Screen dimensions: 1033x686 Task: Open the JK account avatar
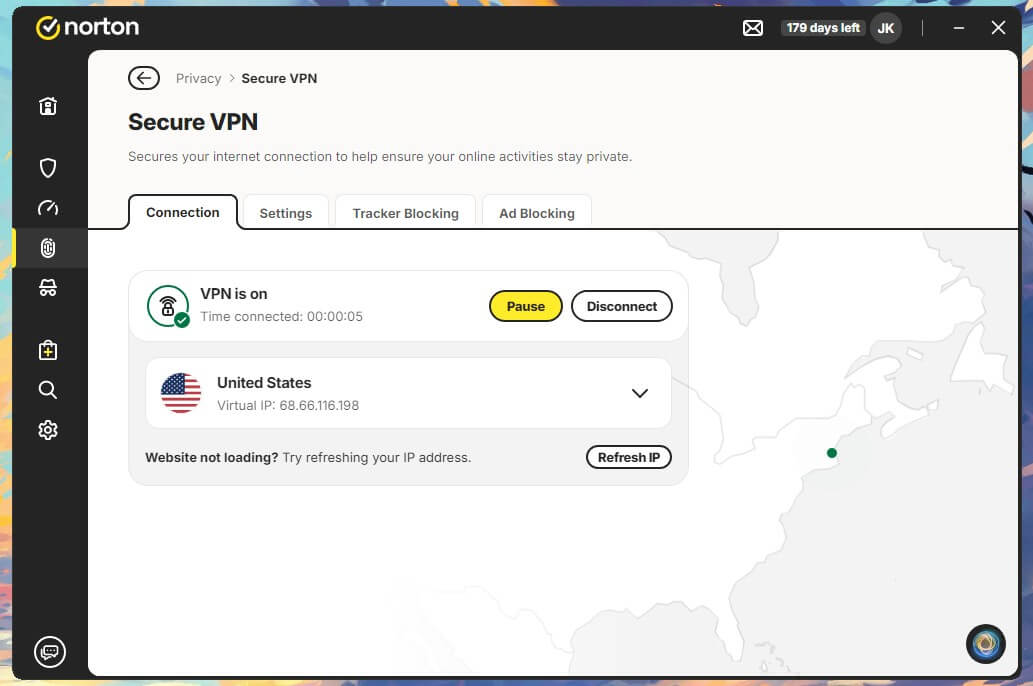[x=885, y=28]
